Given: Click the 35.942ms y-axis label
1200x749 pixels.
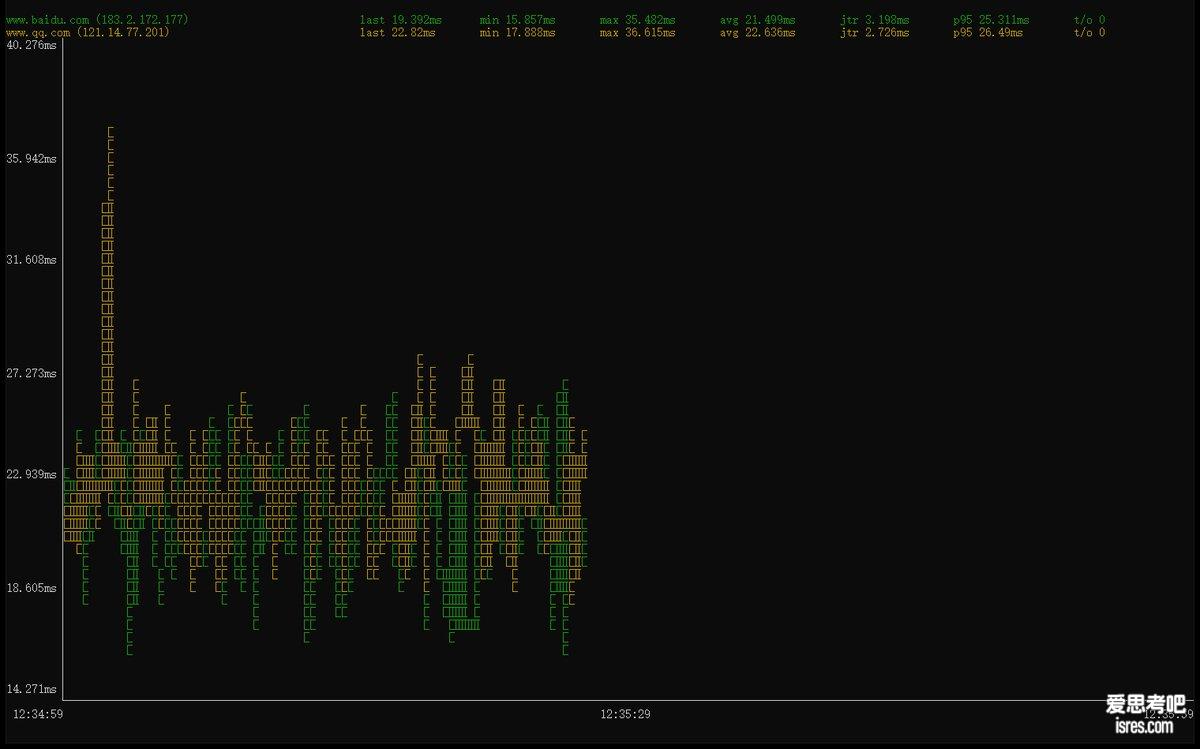Looking at the screenshot, I should [x=32, y=159].
